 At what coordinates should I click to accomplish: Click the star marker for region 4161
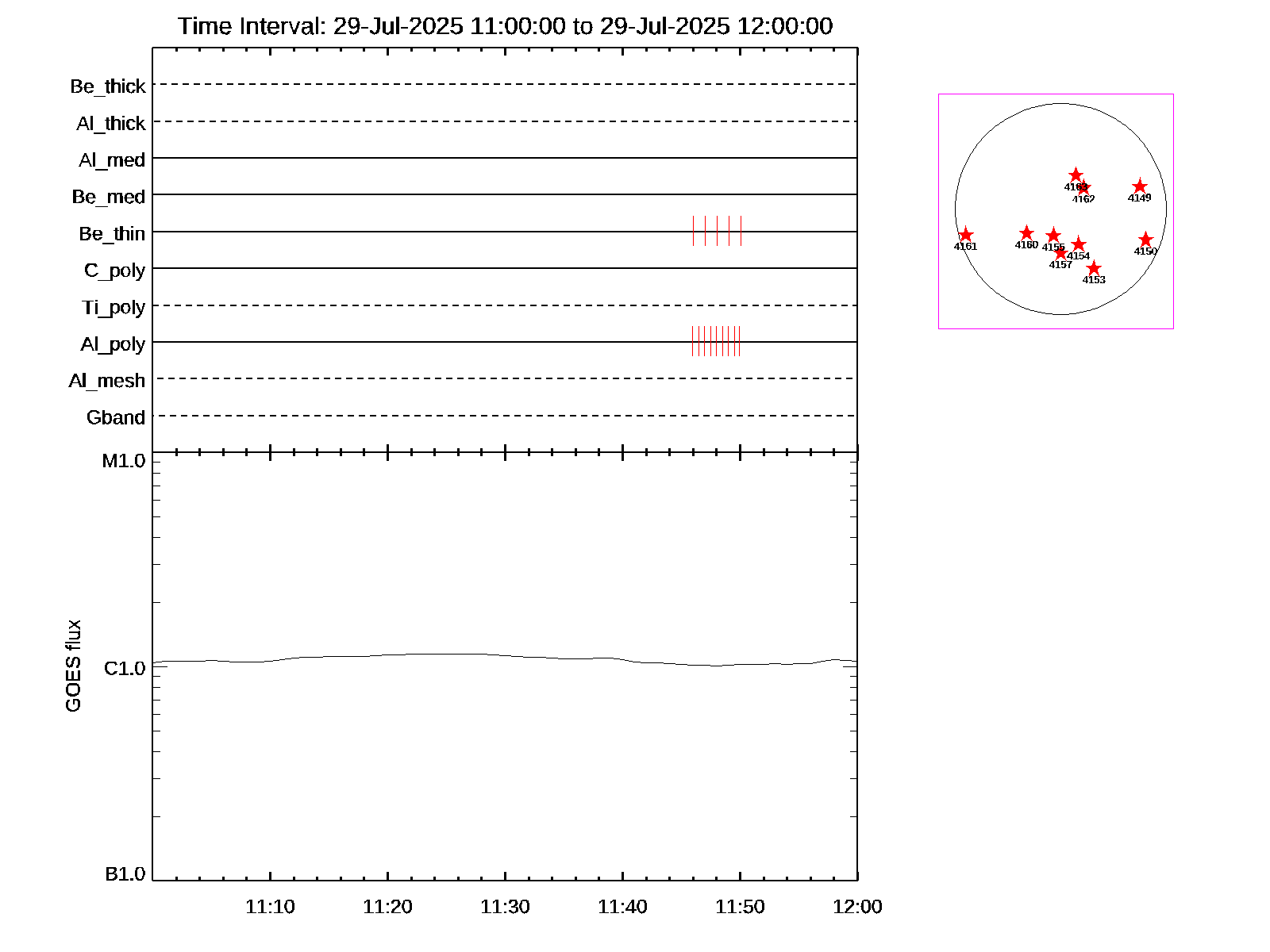pos(965,235)
